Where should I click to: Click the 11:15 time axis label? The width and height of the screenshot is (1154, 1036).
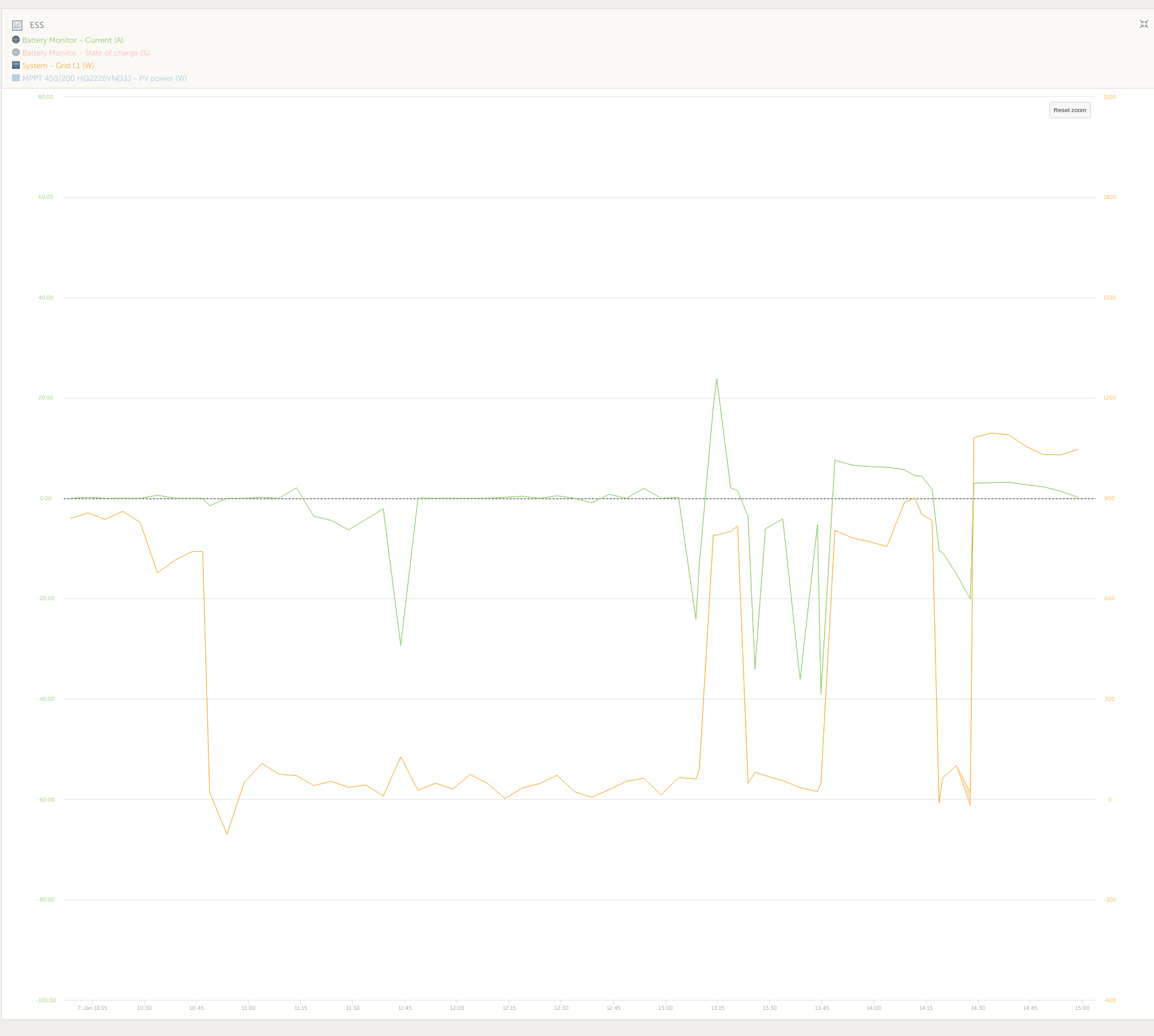[301, 1008]
